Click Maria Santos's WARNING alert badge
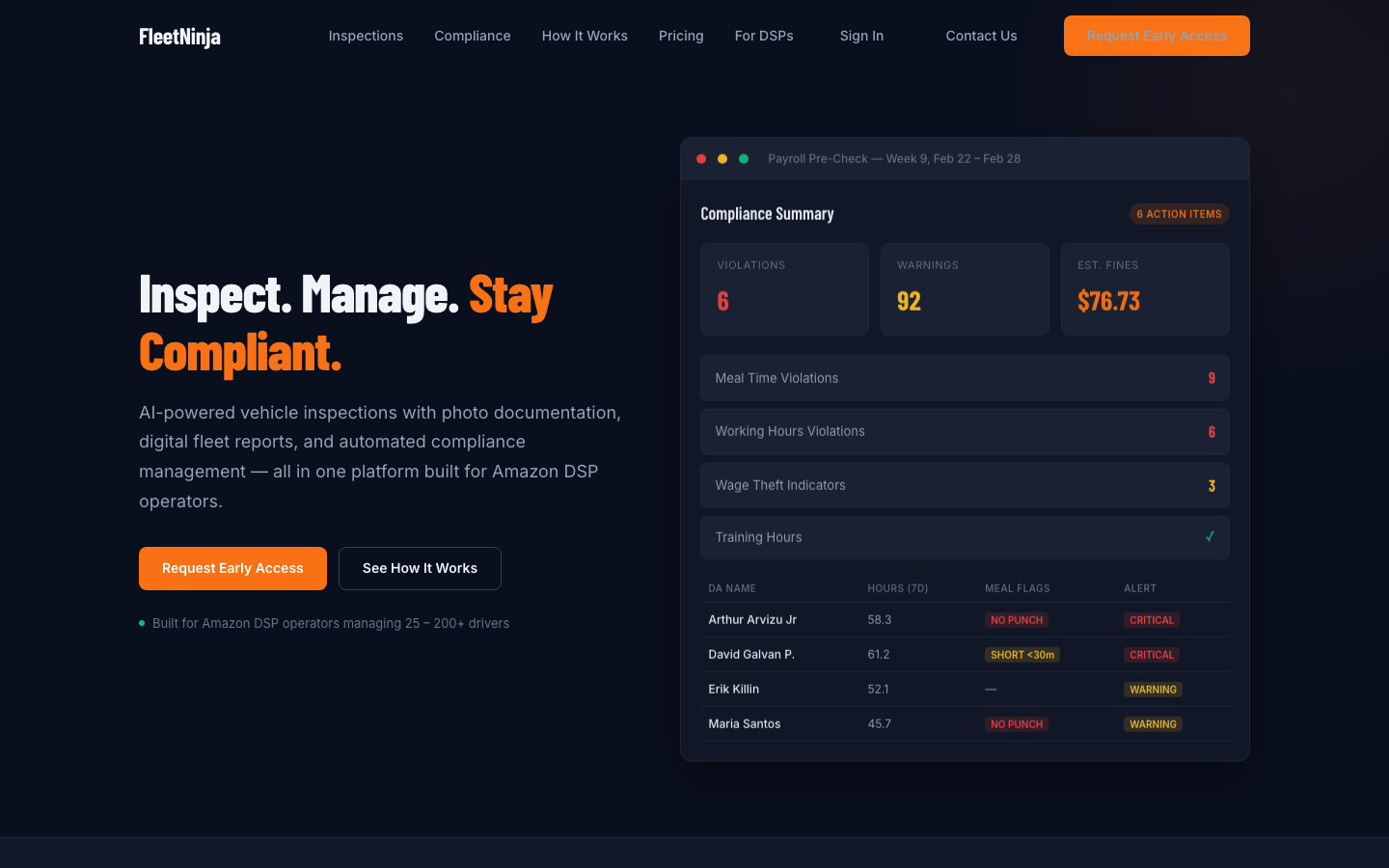The image size is (1389, 868). point(1153,724)
